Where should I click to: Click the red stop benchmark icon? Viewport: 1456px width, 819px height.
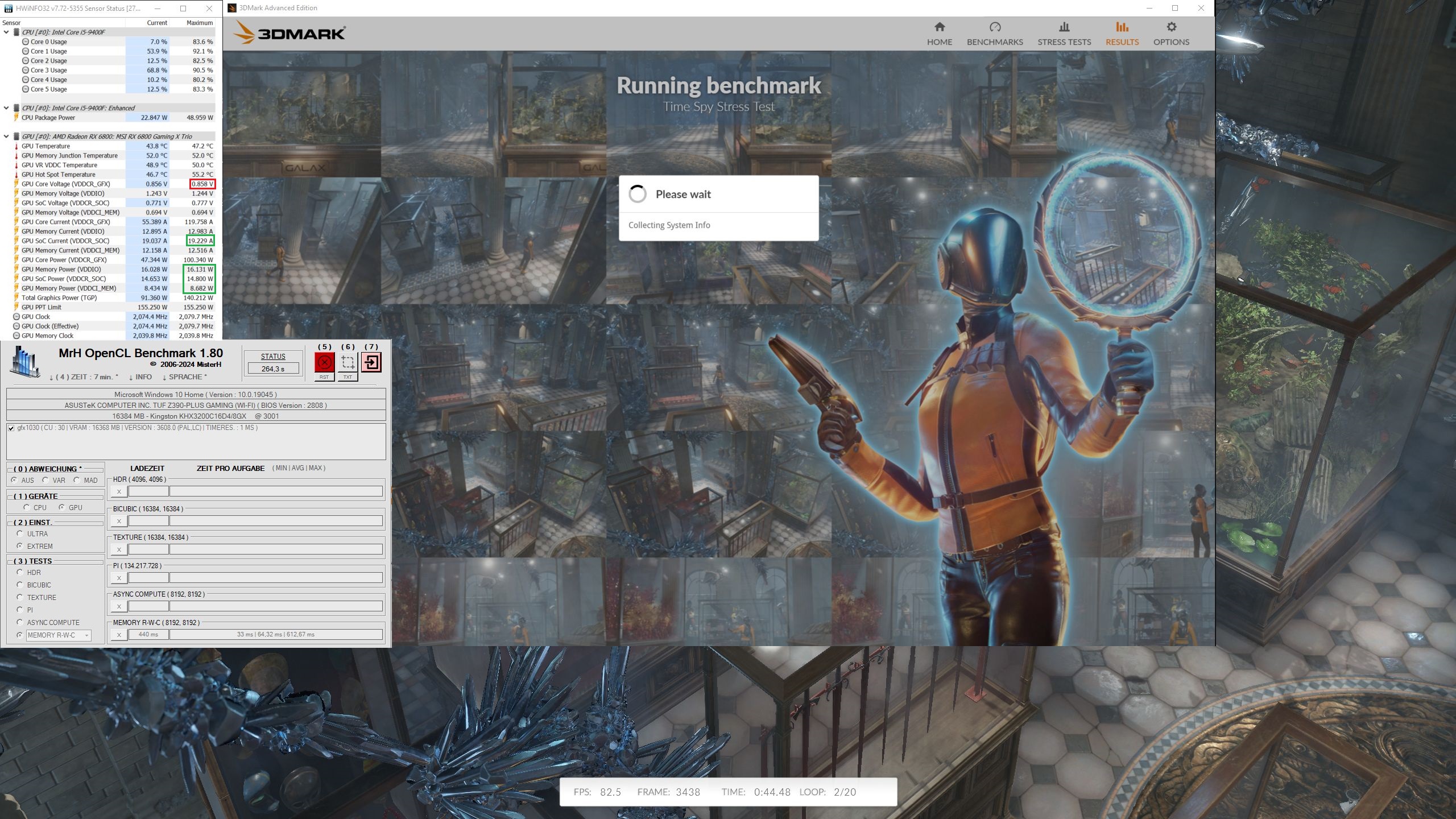pos(324,362)
